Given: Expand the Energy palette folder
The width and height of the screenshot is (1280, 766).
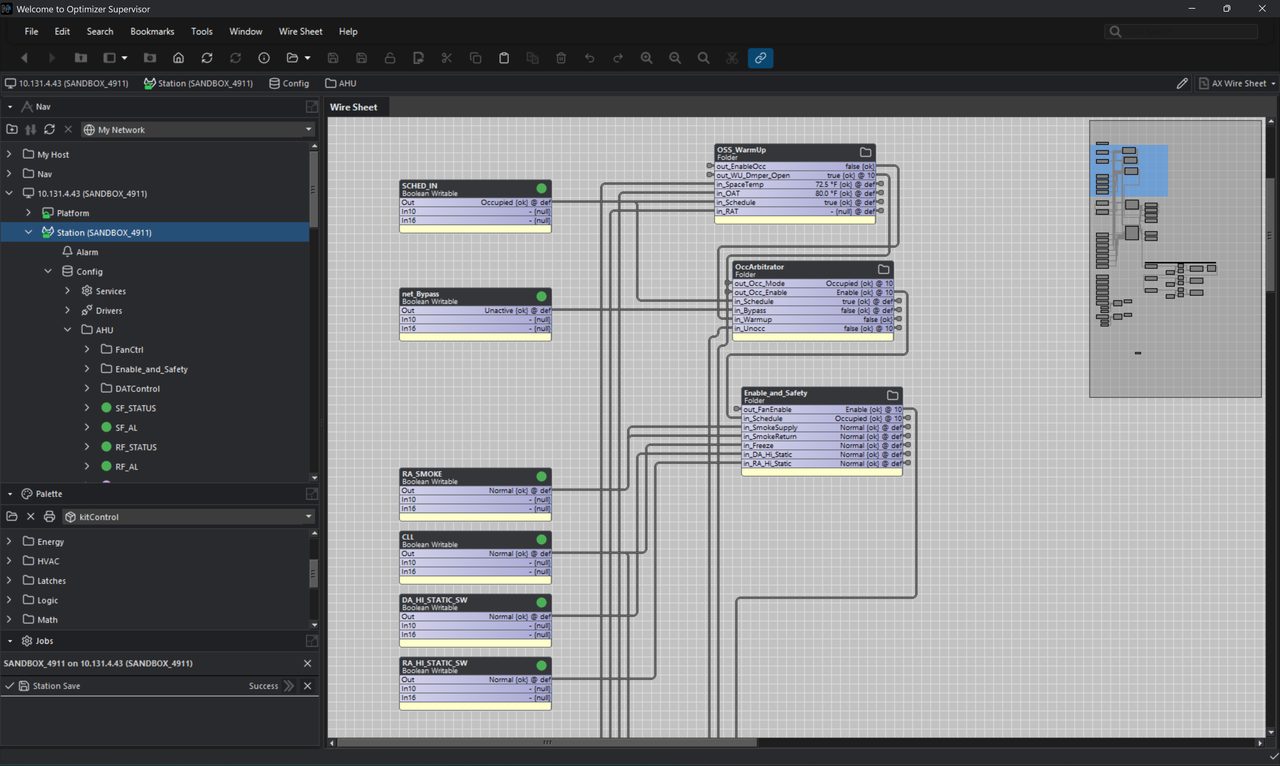Looking at the screenshot, I should click(x=10, y=541).
